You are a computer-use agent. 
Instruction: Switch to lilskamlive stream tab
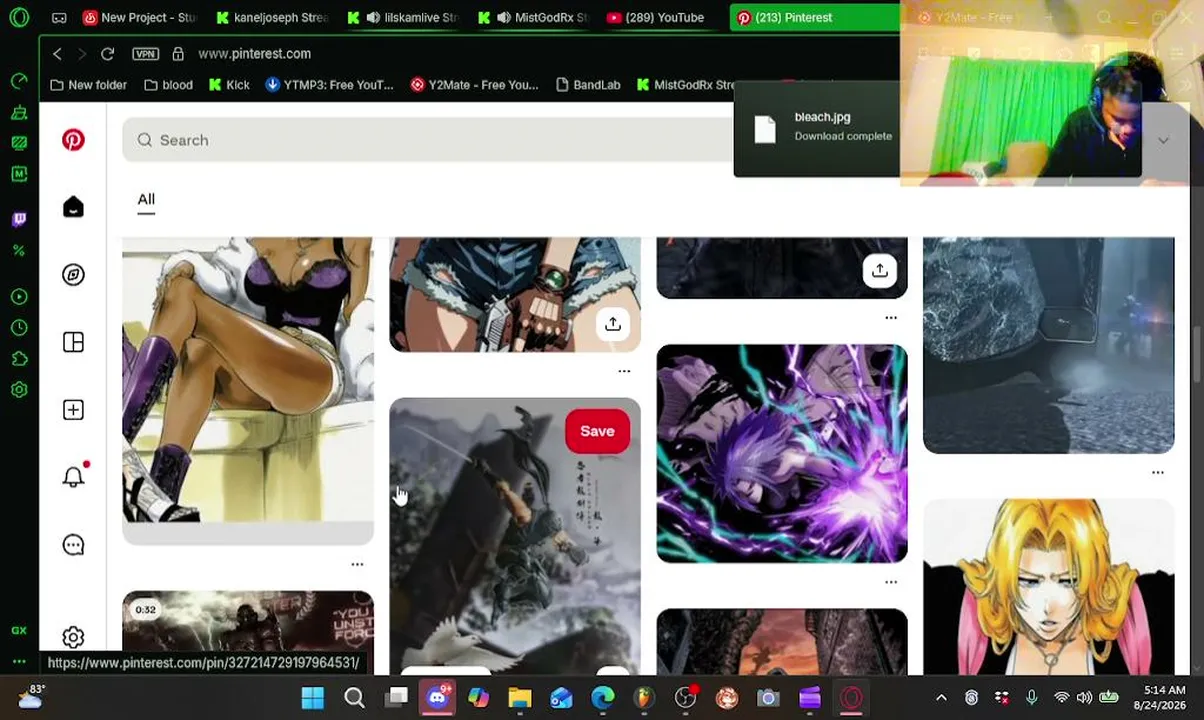(x=404, y=17)
